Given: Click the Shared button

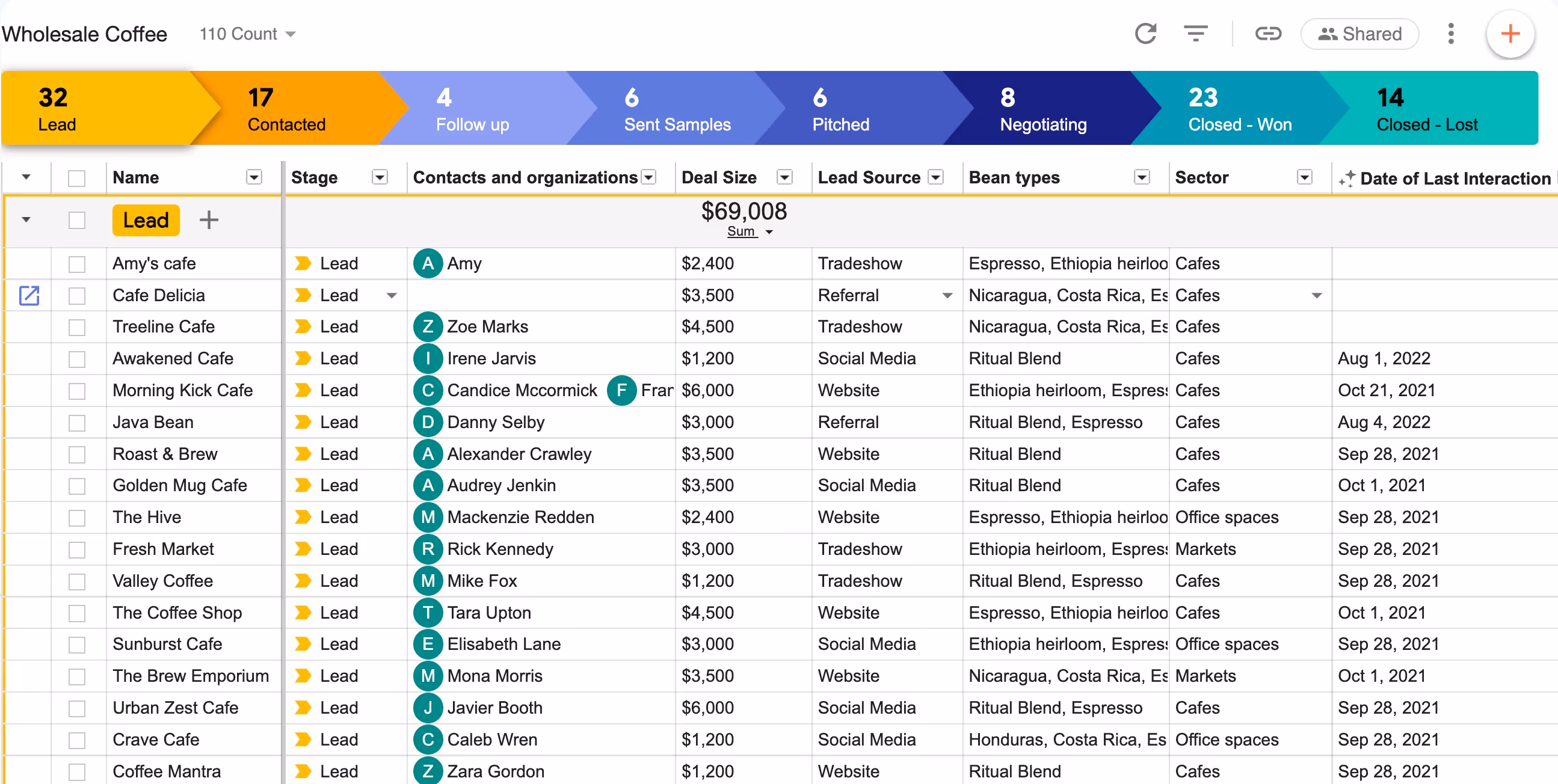Looking at the screenshot, I should [1359, 34].
